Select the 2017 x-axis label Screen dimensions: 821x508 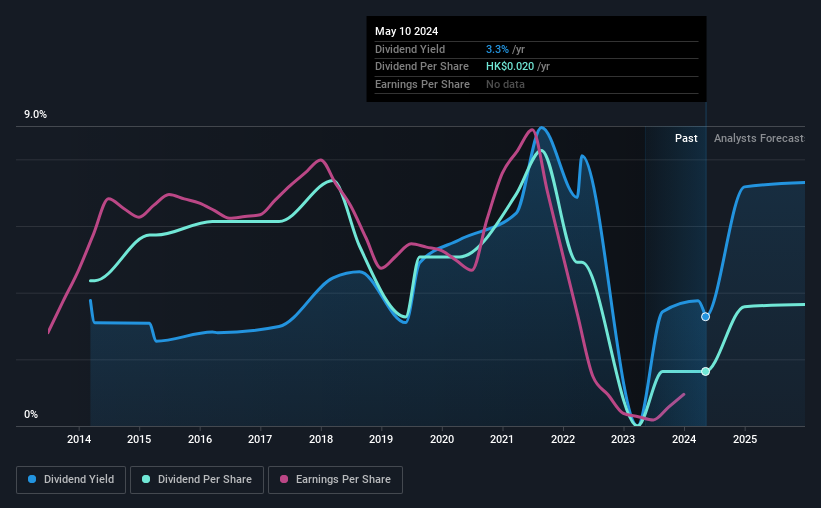click(x=260, y=439)
